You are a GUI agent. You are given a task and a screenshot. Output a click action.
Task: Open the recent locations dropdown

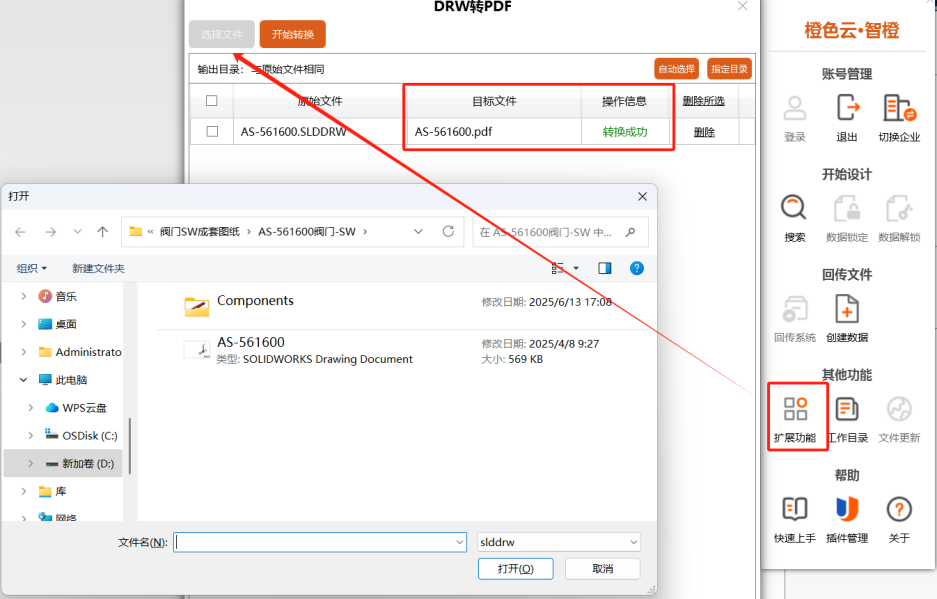[77, 232]
